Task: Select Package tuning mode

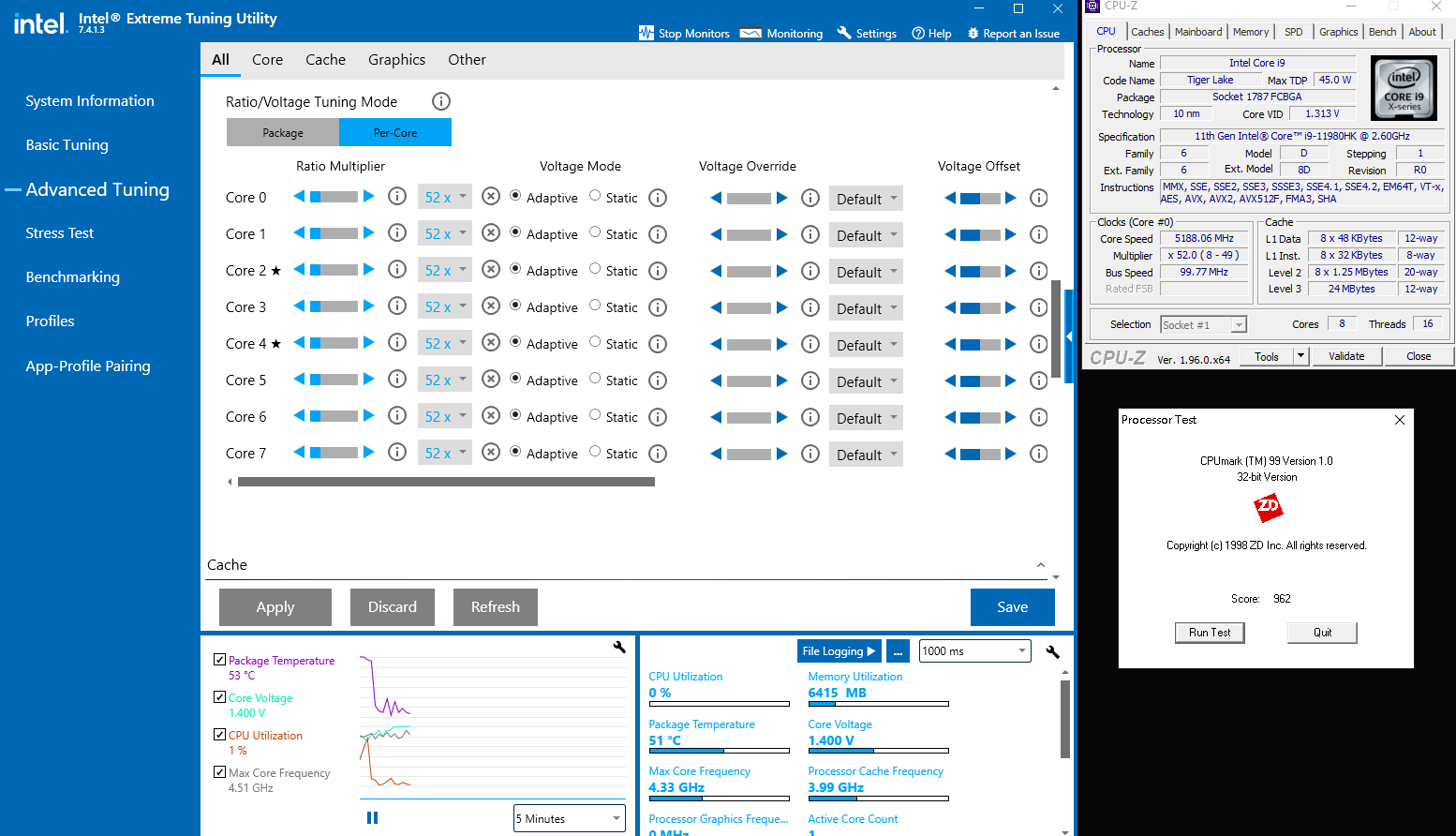Action: click(x=283, y=132)
